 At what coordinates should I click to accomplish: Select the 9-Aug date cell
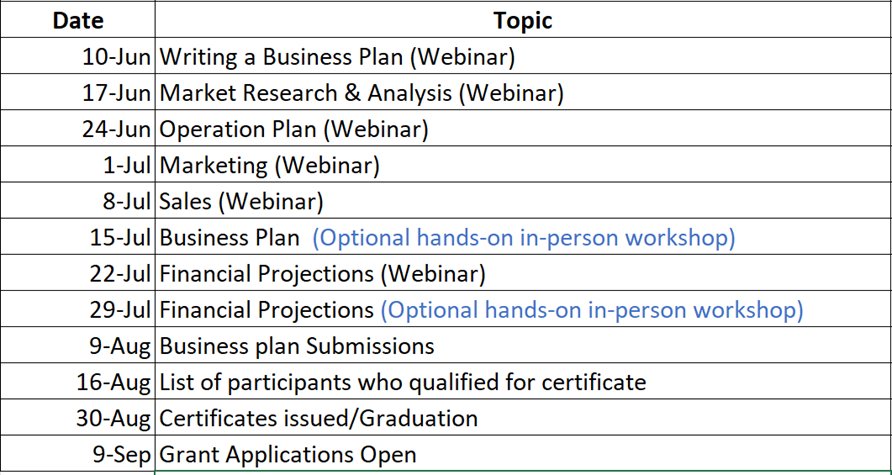click(x=119, y=346)
